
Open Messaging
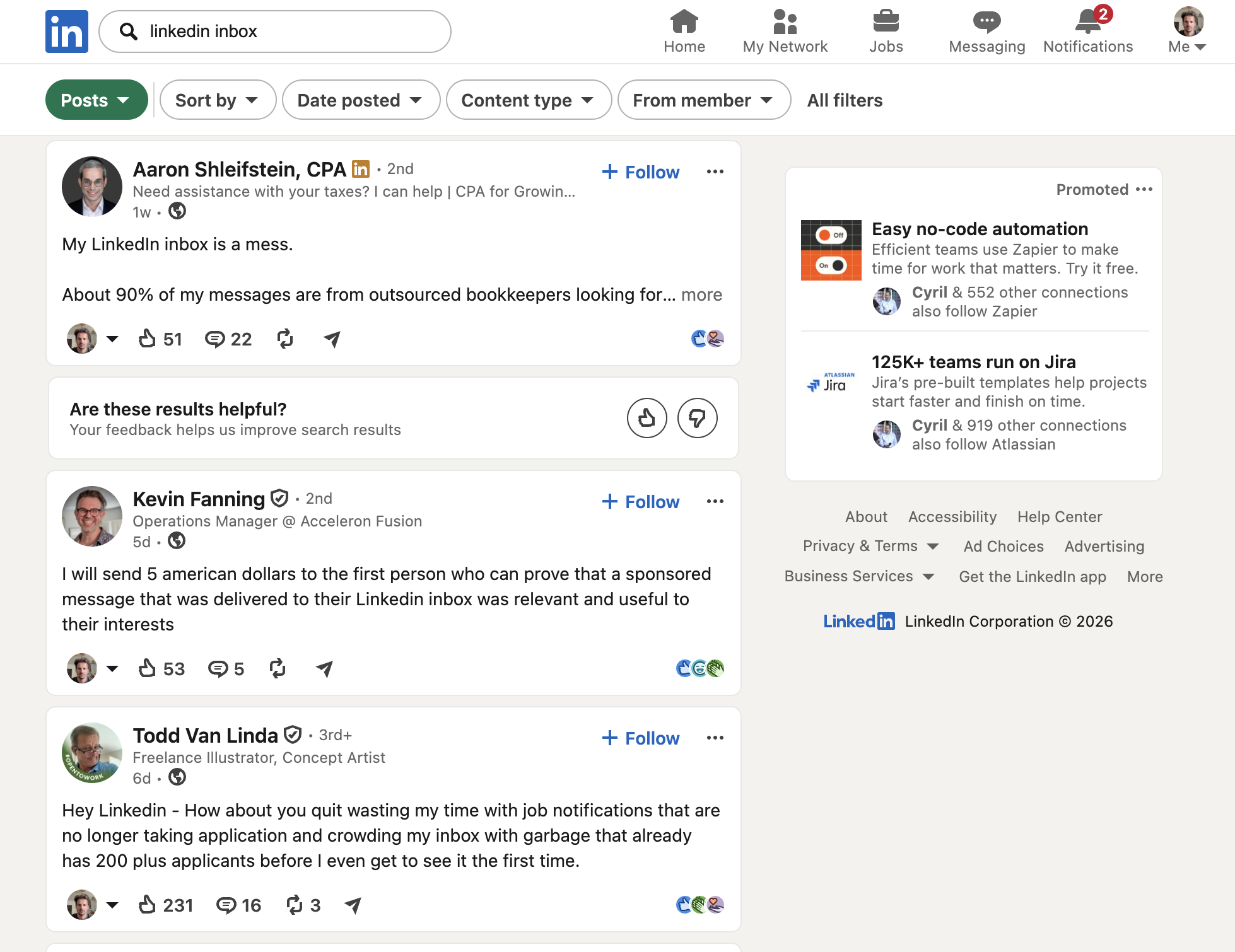(987, 32)
